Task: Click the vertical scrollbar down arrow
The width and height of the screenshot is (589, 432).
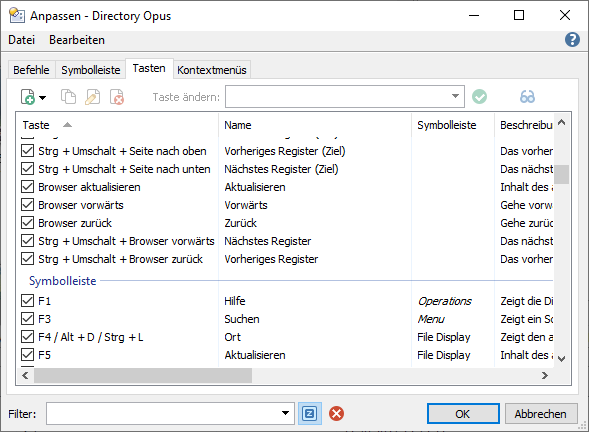Action: [x=562, y=359]
